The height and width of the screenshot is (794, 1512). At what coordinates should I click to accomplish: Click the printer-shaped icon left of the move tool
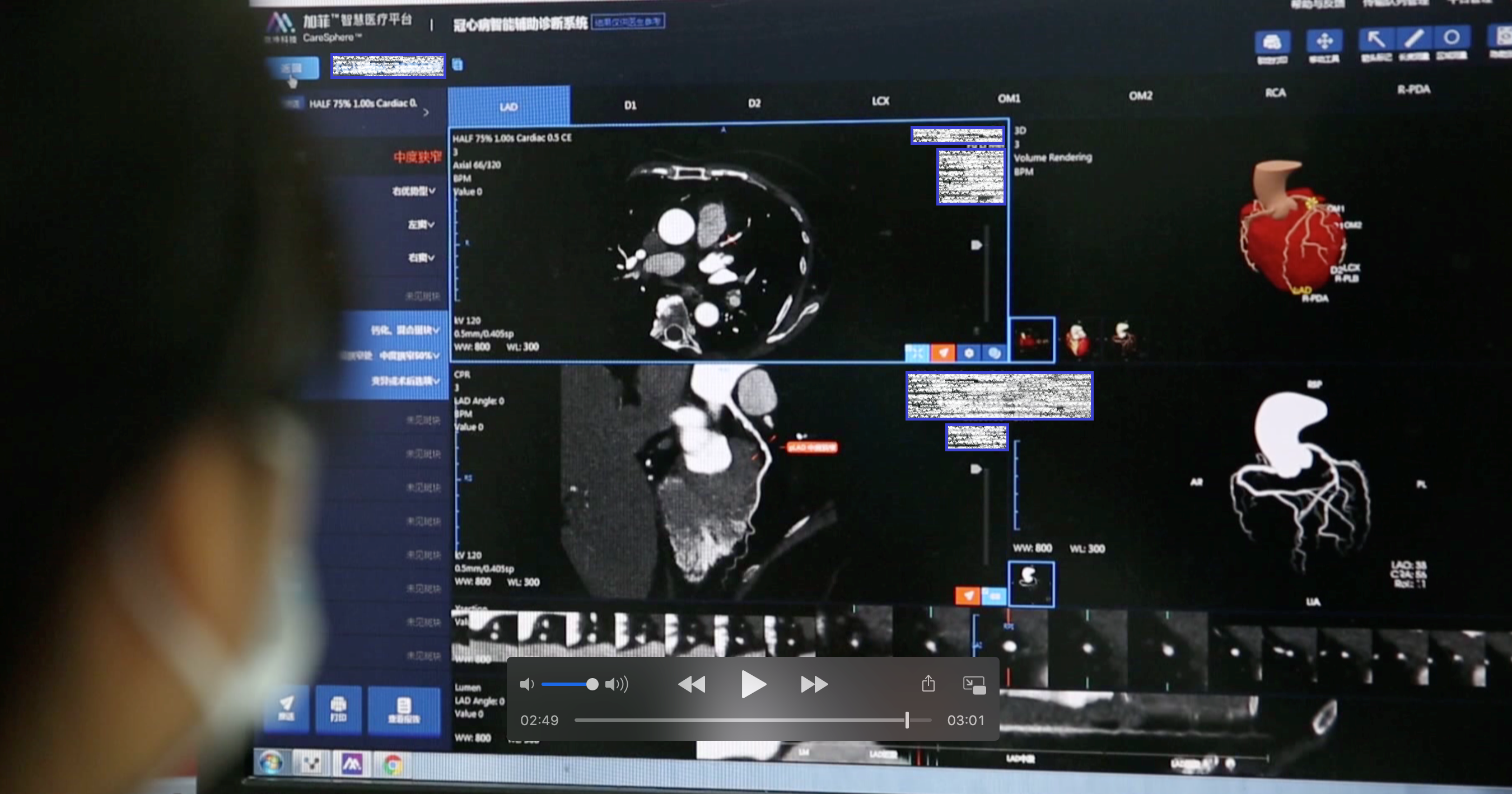[1272, 43]
